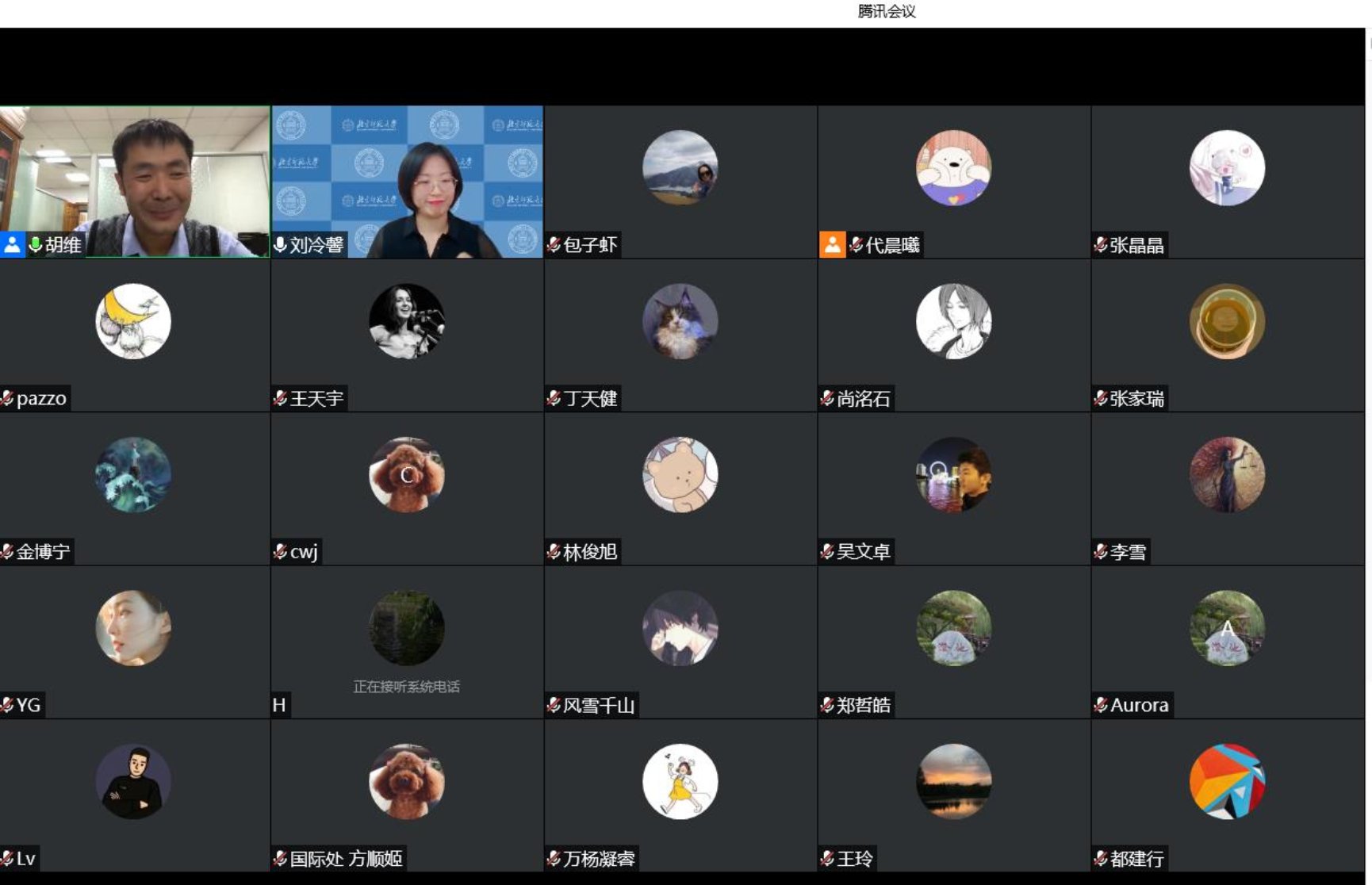Click the microphone icon beside 刘泠馨
The height and width of the screenshot is (885, 1372).
[x=280, y=245]
